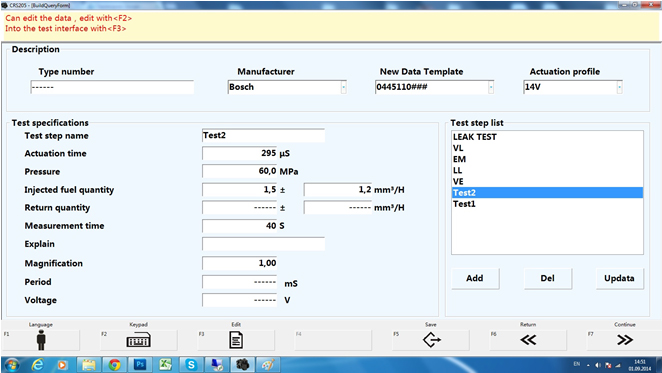Open Windows Explorer folder on taskbar
The height and width of the screenshot is (373, 662).
(x=89, y=365)
